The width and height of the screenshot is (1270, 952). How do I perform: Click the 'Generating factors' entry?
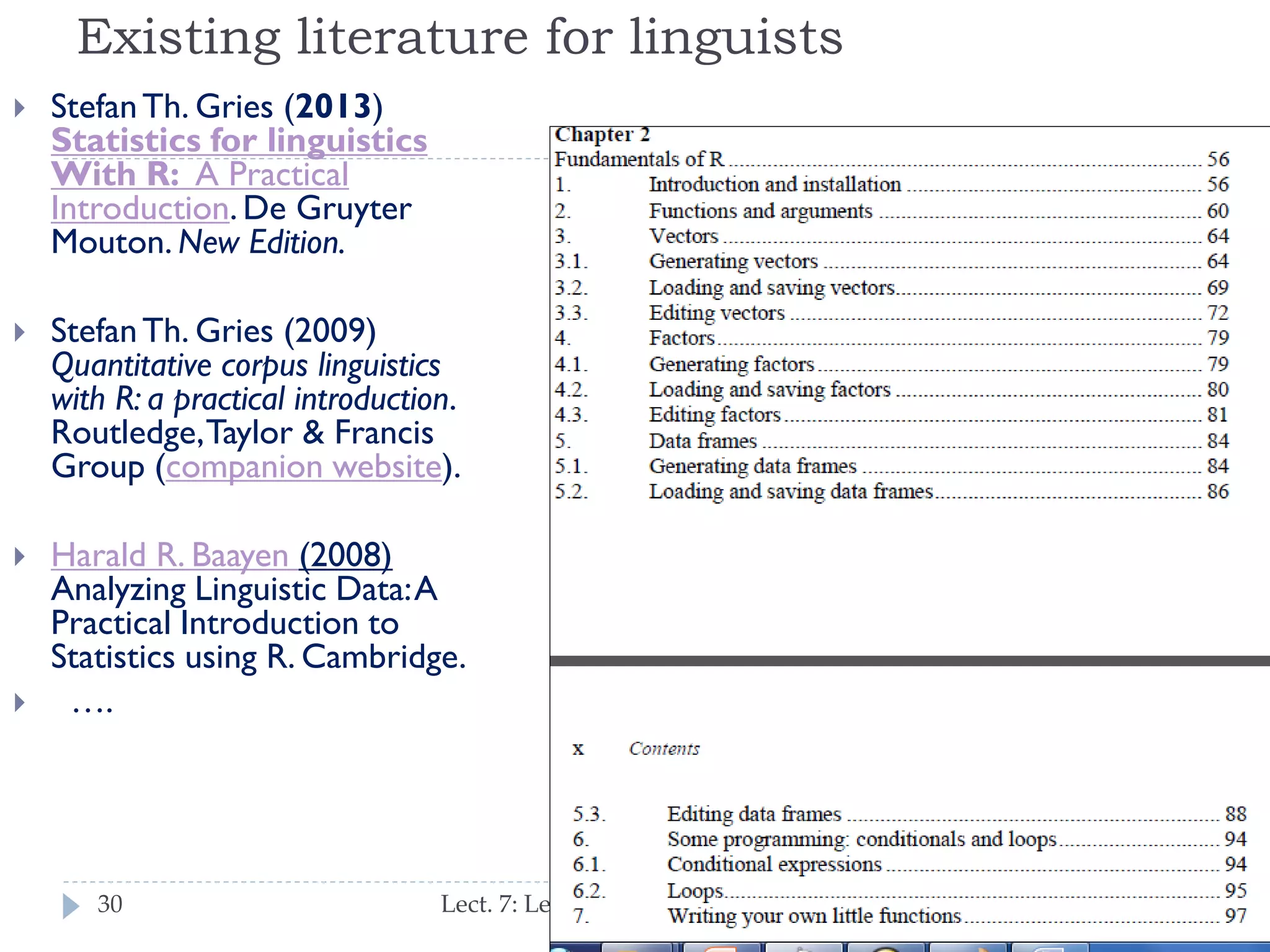click(891, 364)
